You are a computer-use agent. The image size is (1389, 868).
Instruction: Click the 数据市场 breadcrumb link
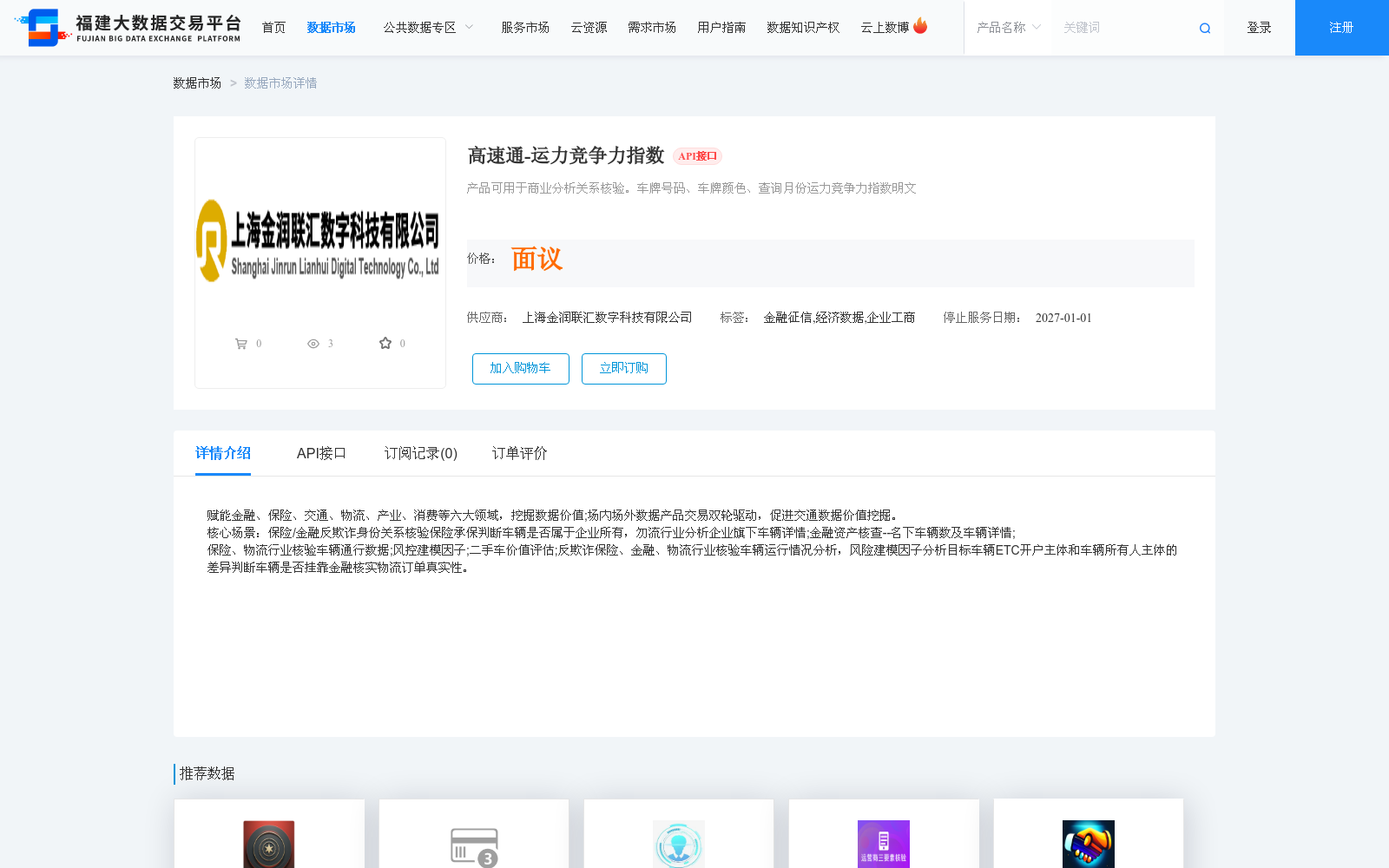[197, 83]
